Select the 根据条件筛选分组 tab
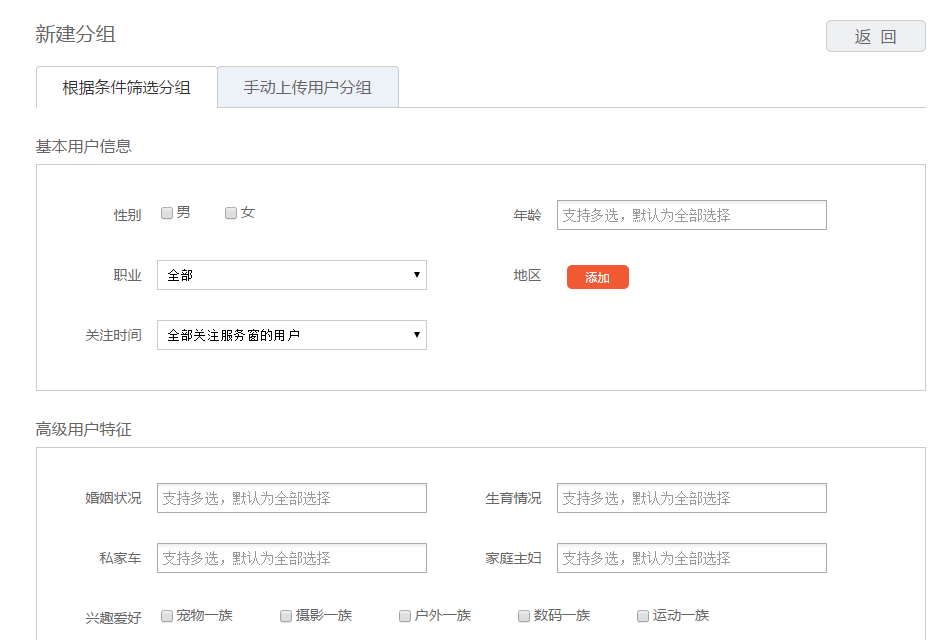This screenshot has height=640, width=944. [x=126, y=87]
